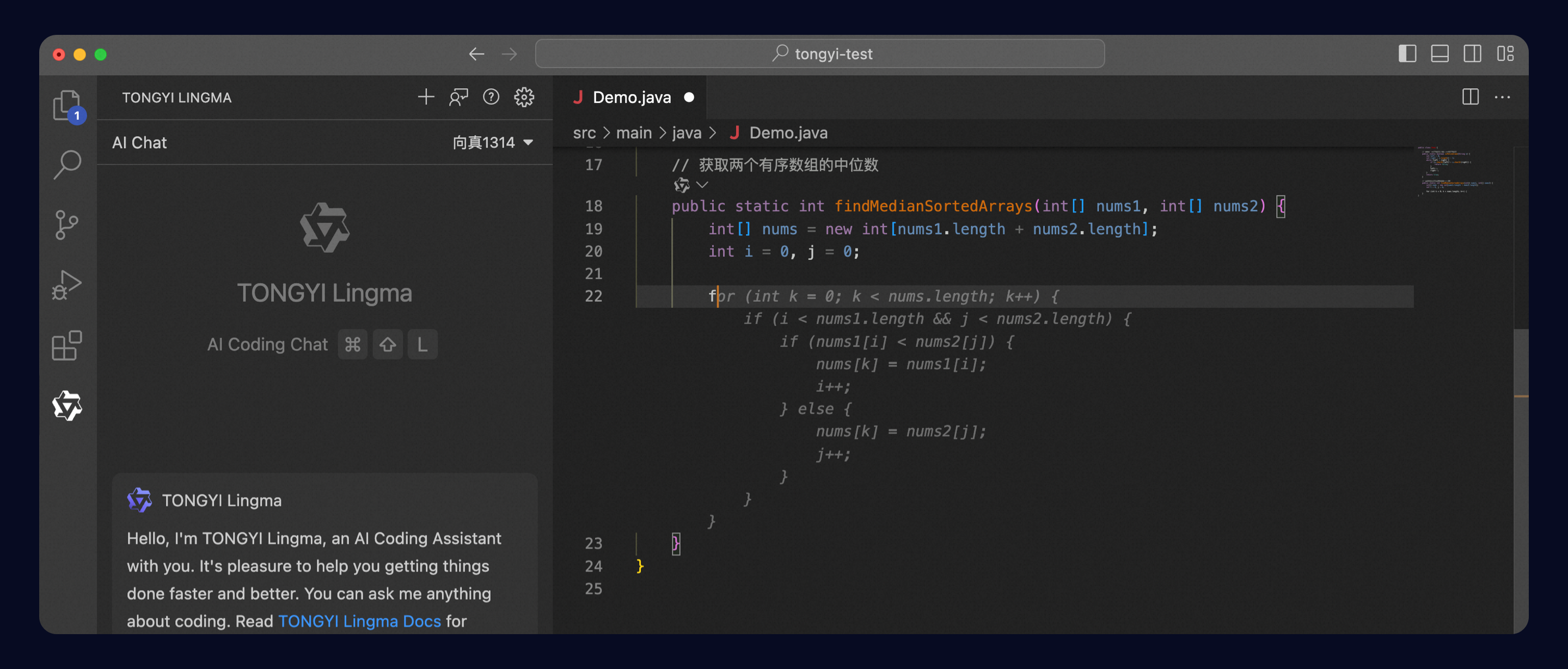Open the feedback icon in Lingma panel

(458, 97)
